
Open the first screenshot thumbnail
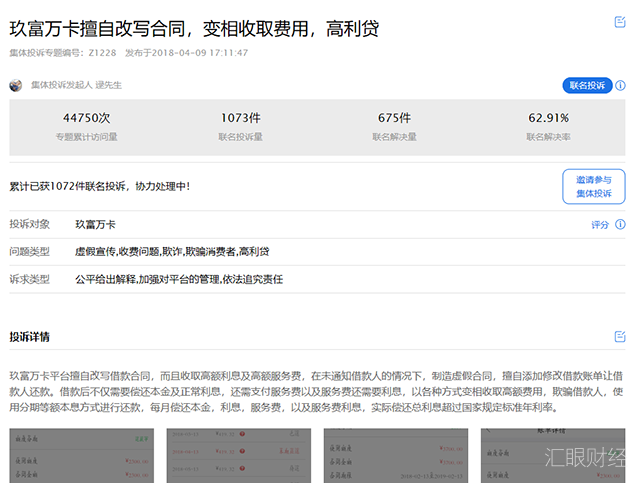[x=82, y=456]
